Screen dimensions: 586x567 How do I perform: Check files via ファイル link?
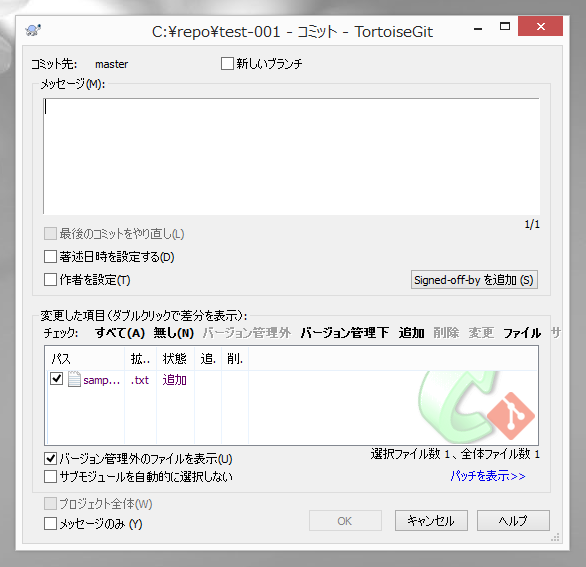522,333
